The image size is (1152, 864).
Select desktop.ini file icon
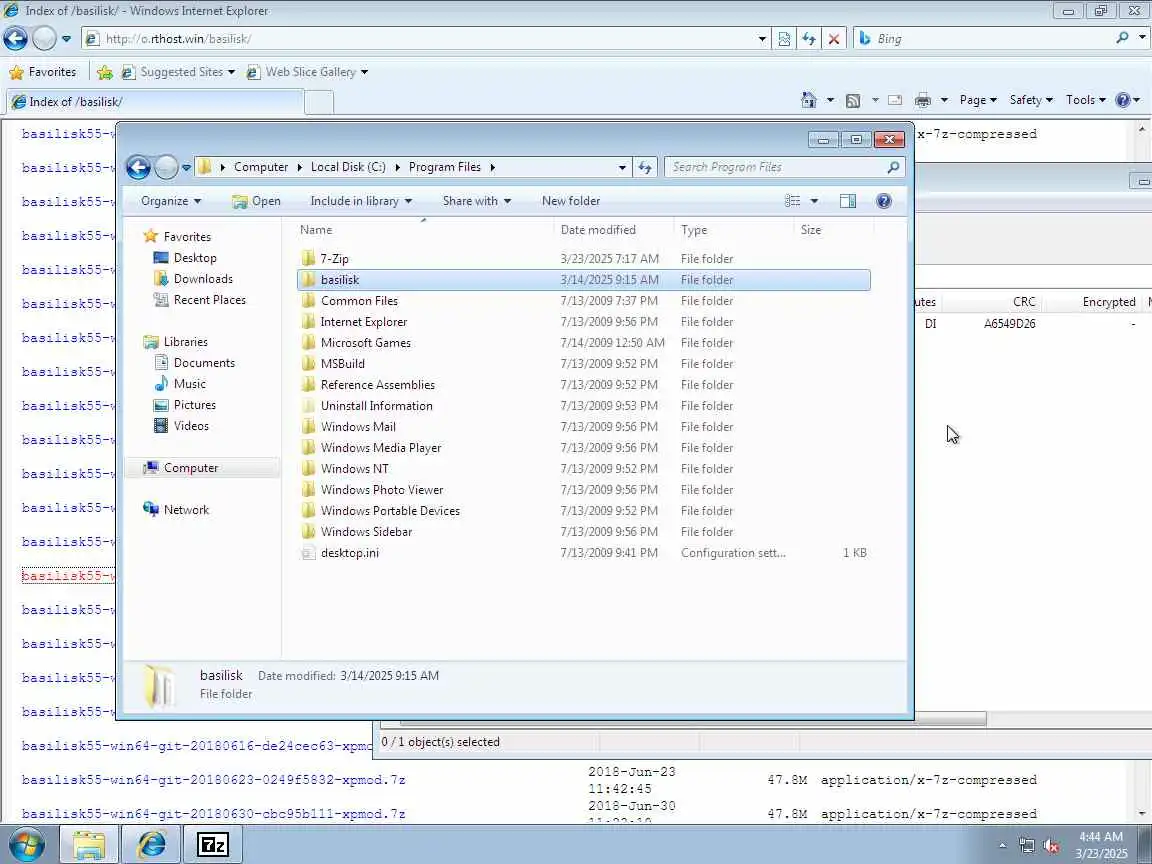point(309,553)
